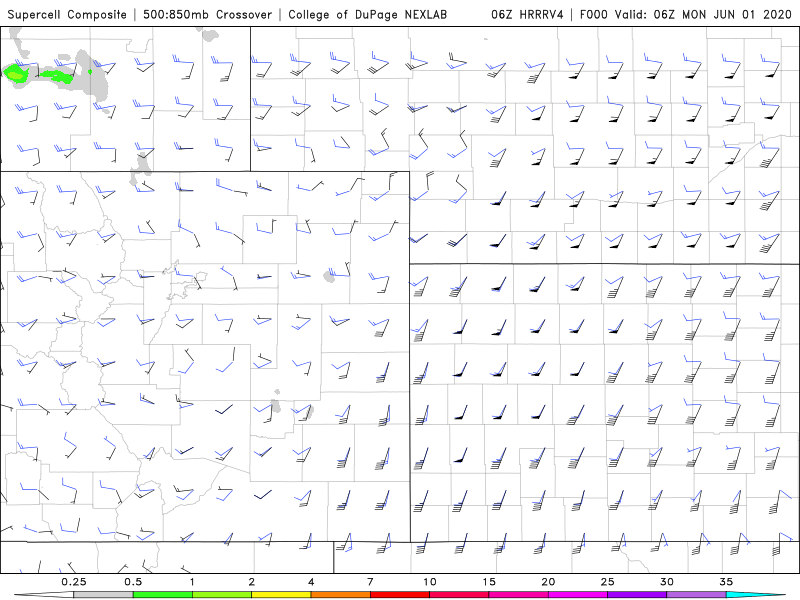This screenshot has height=600, width=800.
Task: Select the red 7–10 legend swatch
Action: tap(400, 595)
